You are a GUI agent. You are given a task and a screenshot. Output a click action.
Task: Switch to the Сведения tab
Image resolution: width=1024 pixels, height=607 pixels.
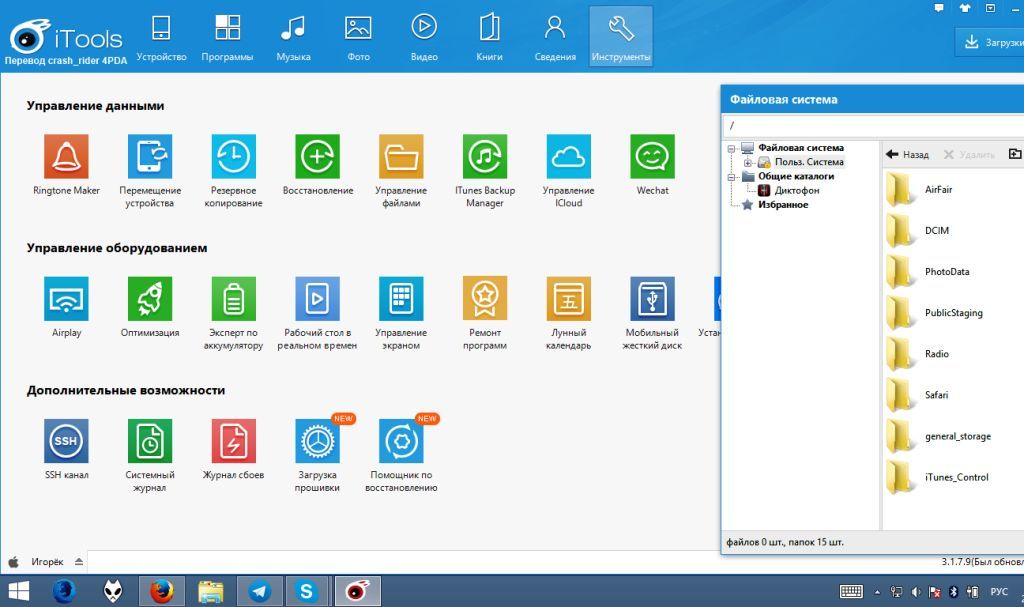tap(555, 37)
